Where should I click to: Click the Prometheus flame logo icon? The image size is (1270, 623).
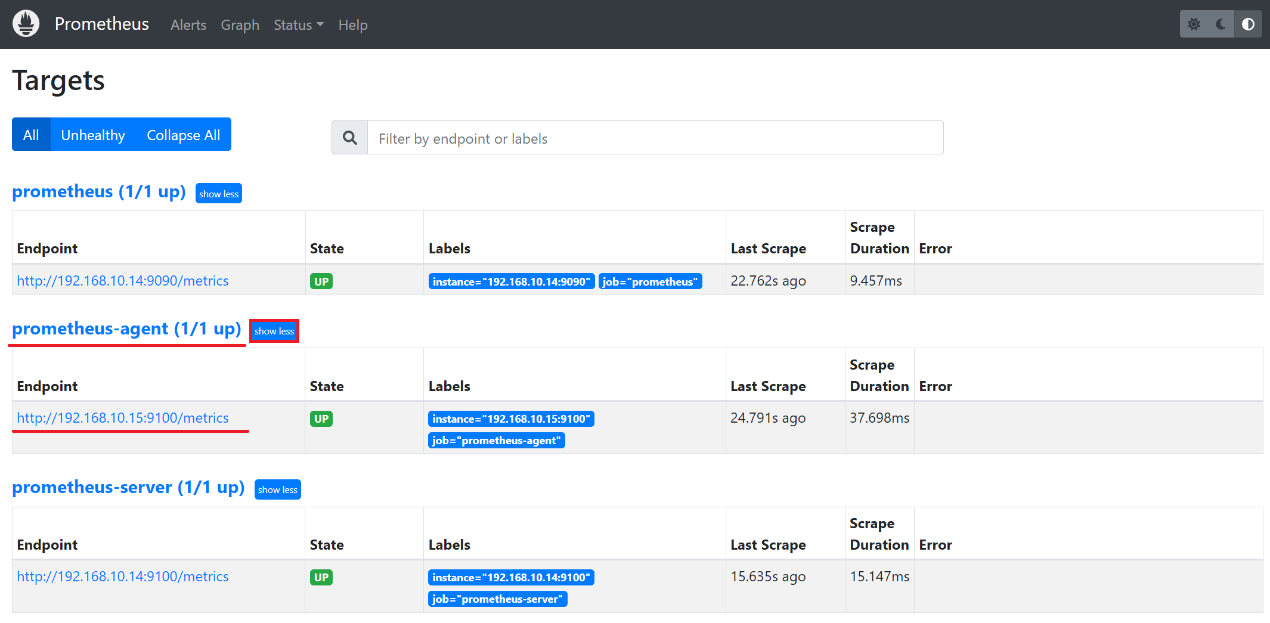point(26,24)
